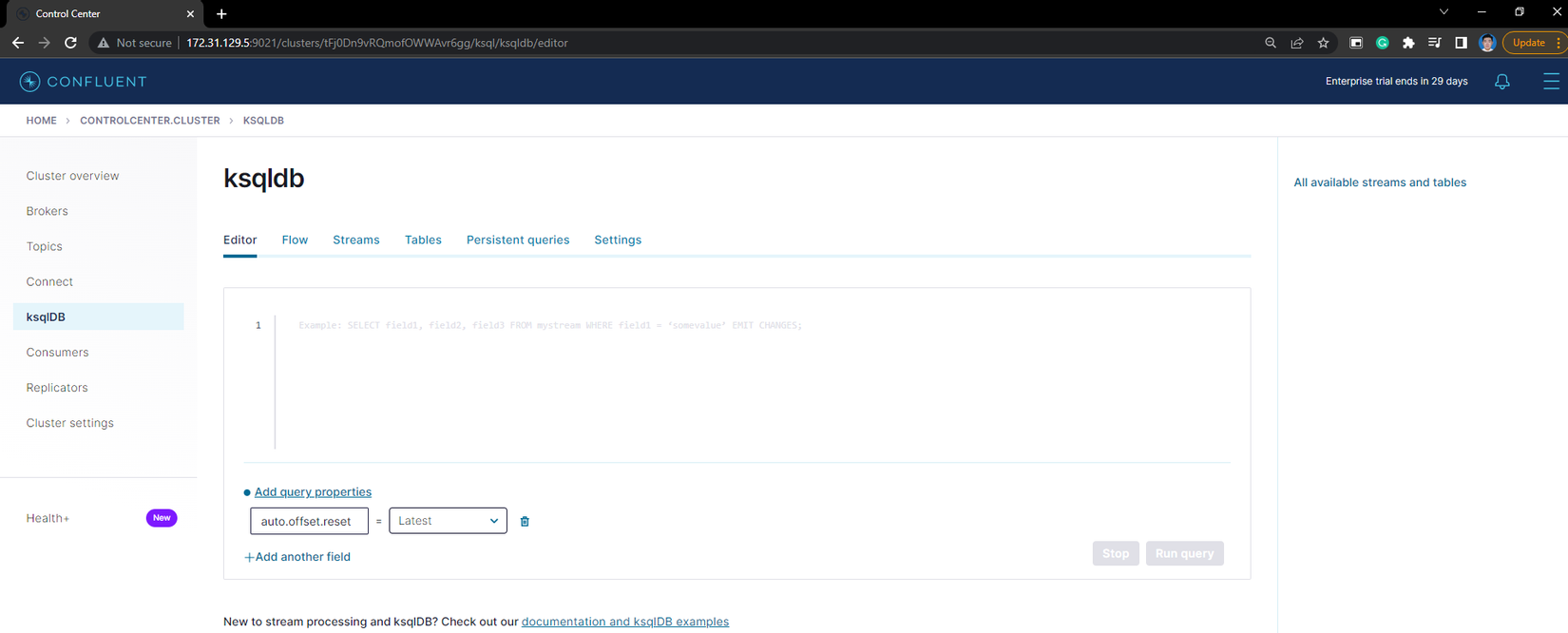Click the CONTROLCENTER.CLUSTER breadcrumb
Viewport: 1568px width, 633px height.
pyautogui.click(x=149, y=121)
